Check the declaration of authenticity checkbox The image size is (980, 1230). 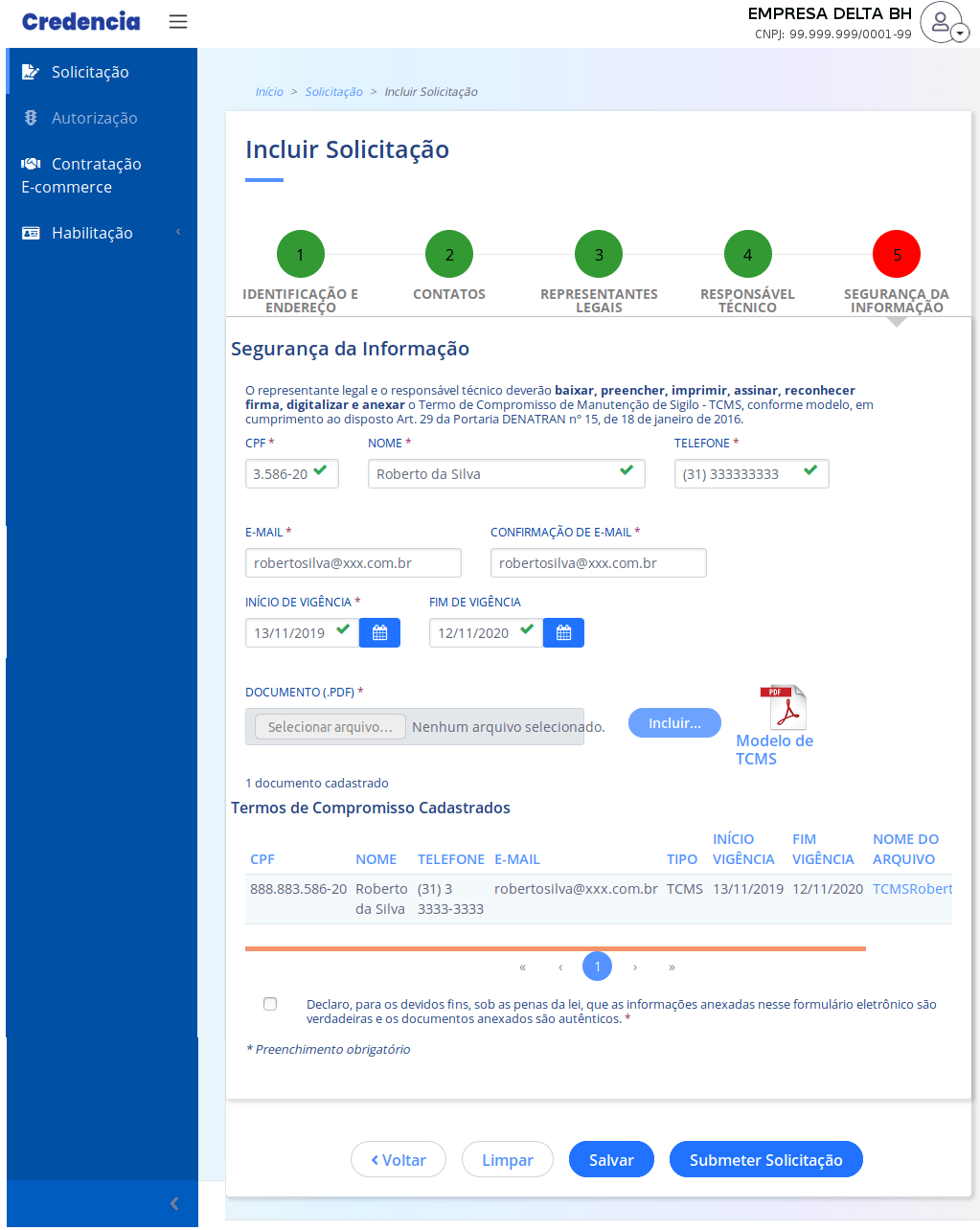(270, 1004)
